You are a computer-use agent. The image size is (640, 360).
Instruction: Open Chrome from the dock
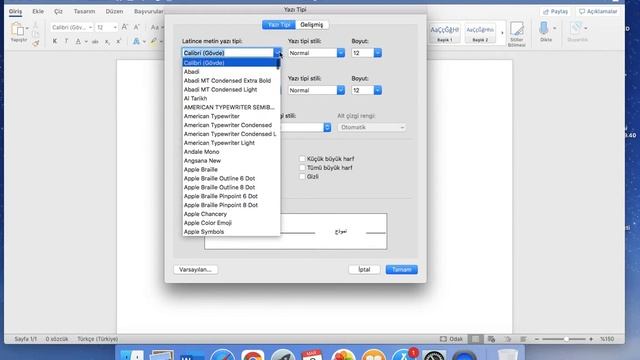coord(253,355)
